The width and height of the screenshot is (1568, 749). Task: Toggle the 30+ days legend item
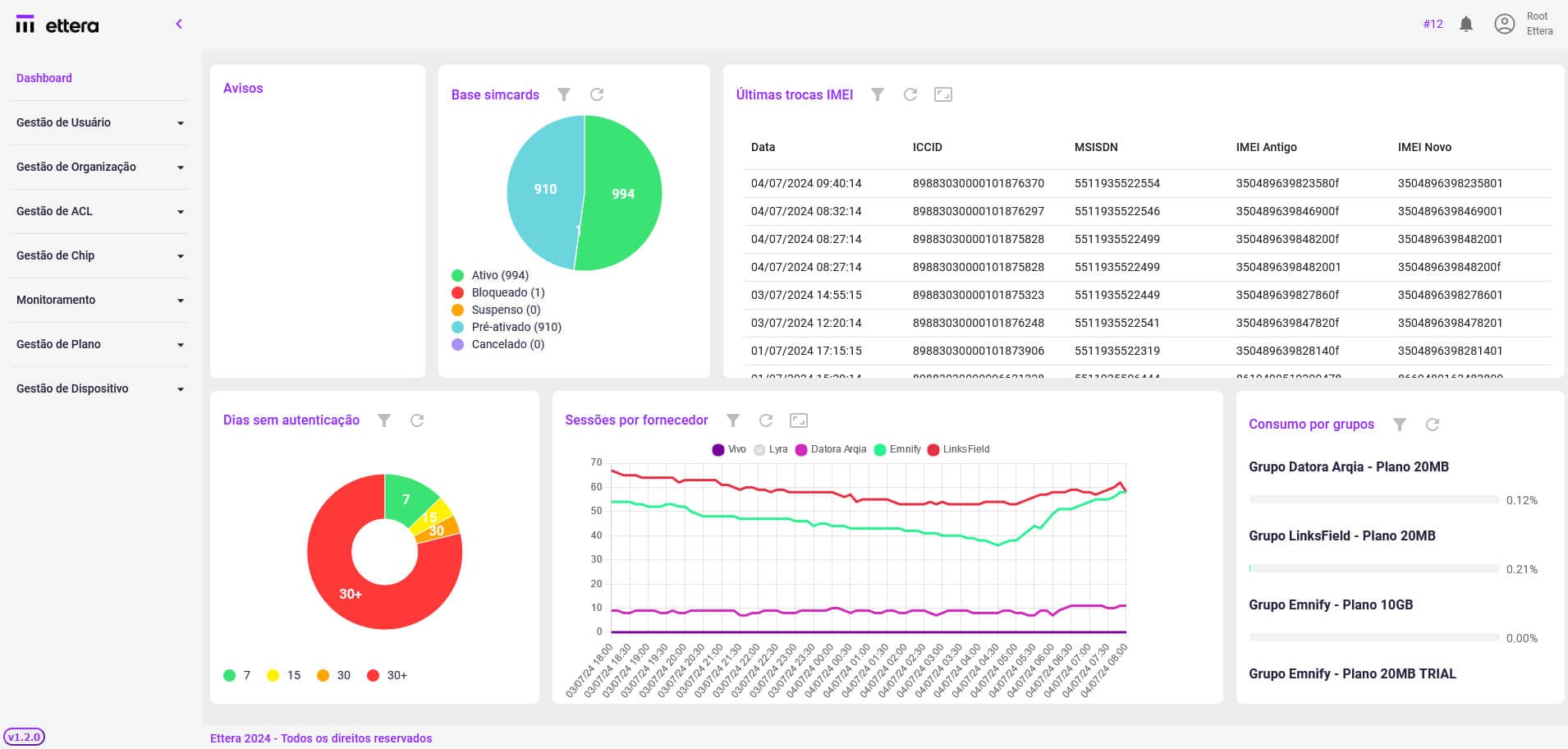387,675
